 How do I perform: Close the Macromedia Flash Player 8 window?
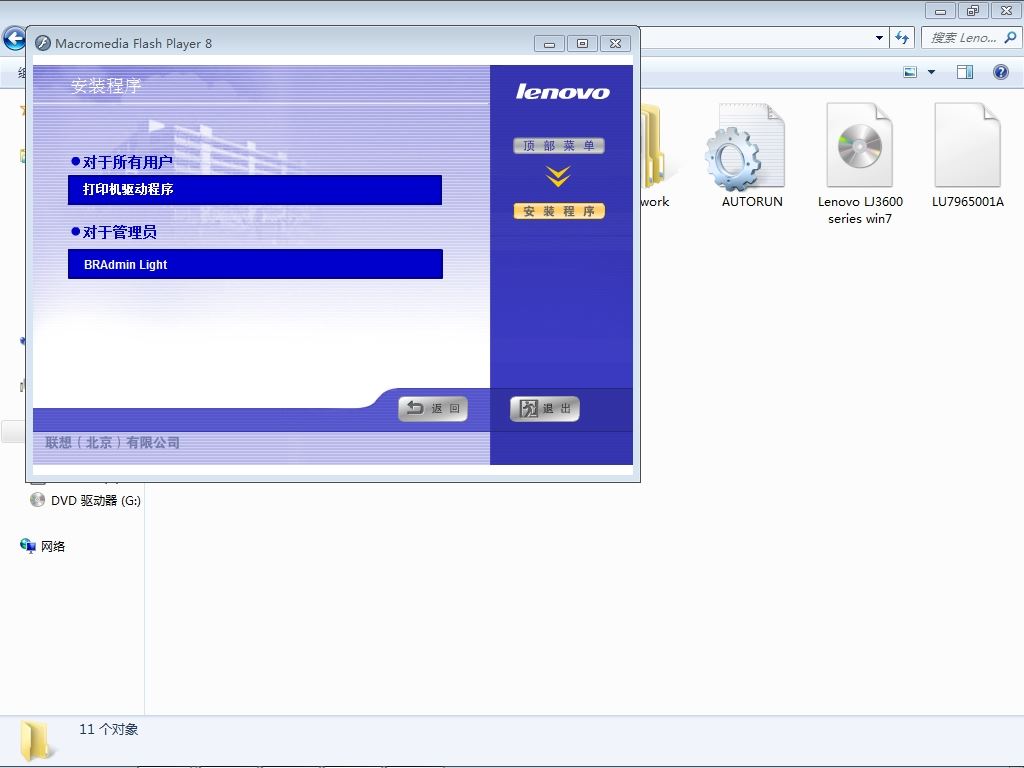pos(615,44)
